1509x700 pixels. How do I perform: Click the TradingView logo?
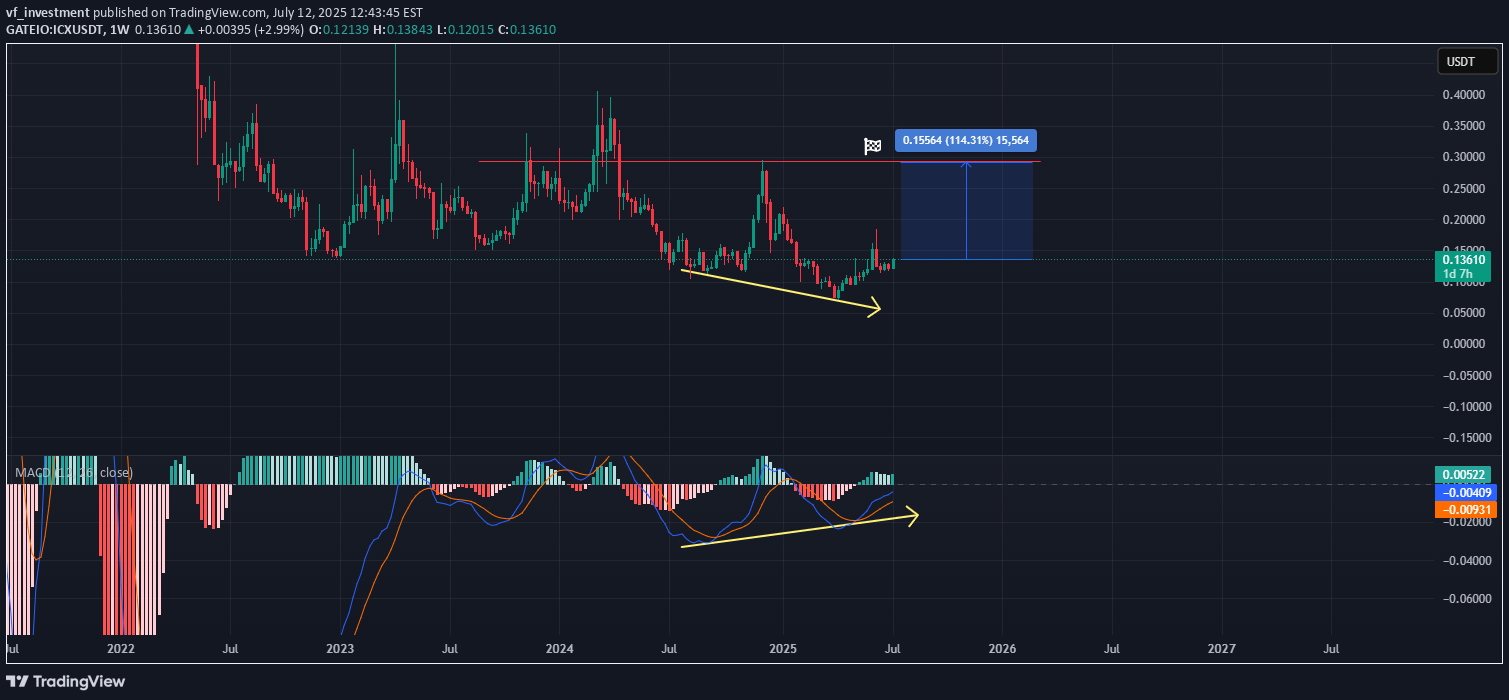coord(66,681)
